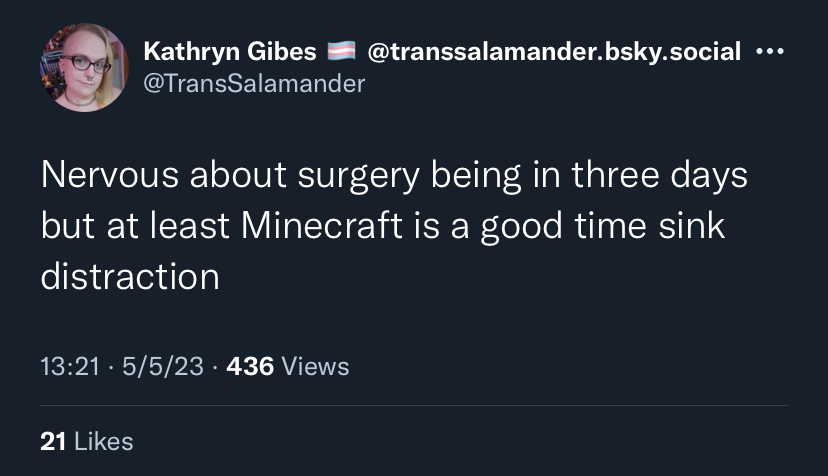The width and height of the screenshot is (828, 476).
Task: Click the bold 436 number
Action: click(250, 366)
